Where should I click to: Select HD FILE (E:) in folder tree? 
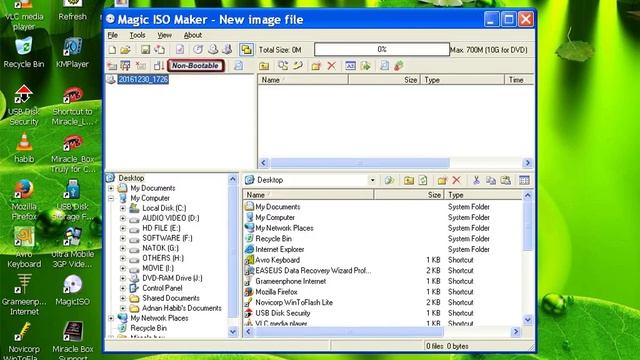coord(161,228)
